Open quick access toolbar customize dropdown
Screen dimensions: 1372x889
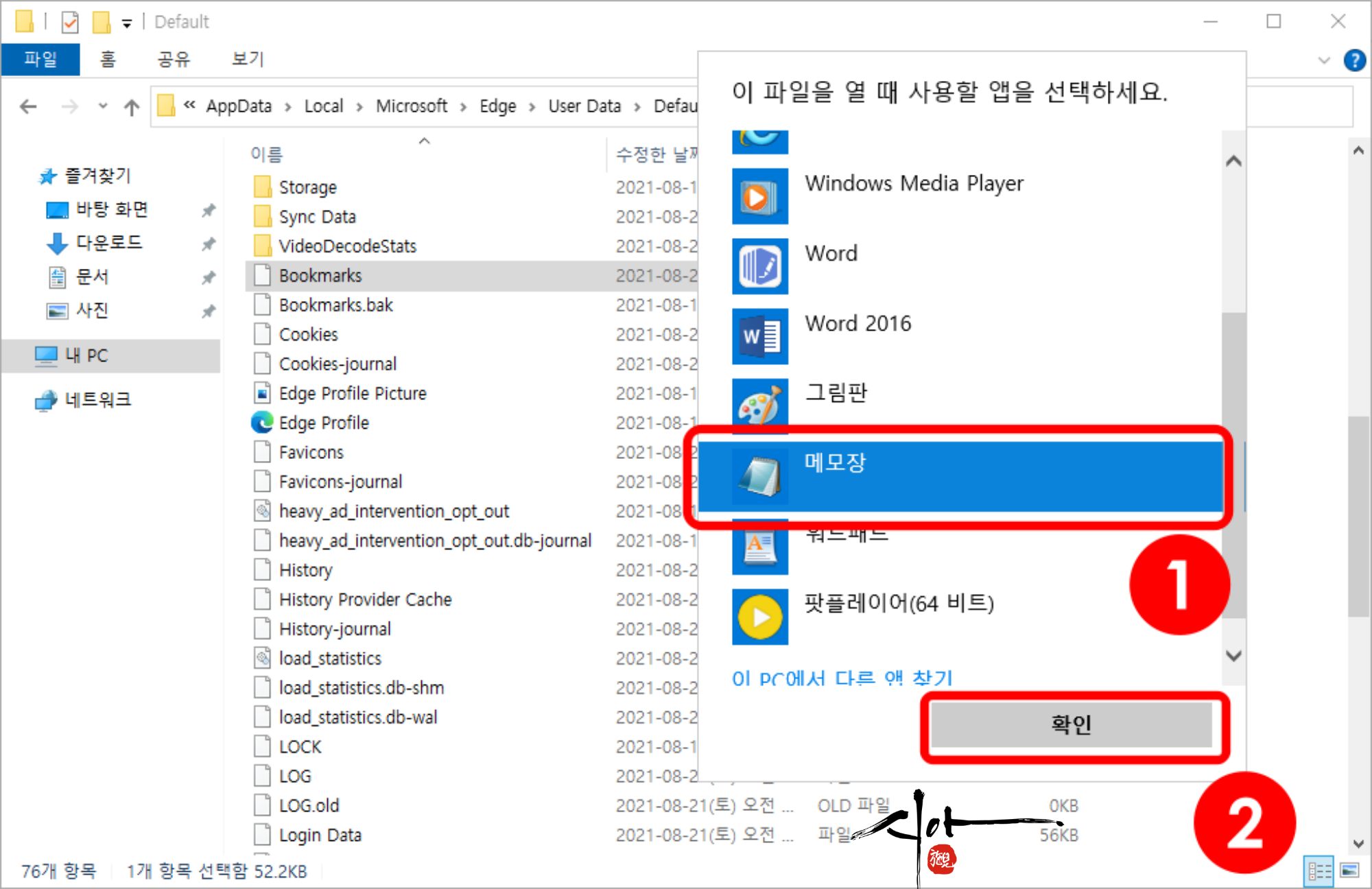tap(127, 23)
